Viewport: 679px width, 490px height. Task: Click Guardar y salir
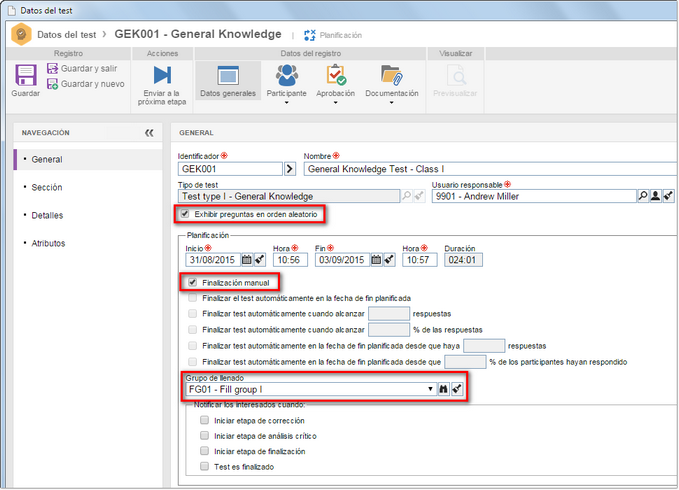82,68
